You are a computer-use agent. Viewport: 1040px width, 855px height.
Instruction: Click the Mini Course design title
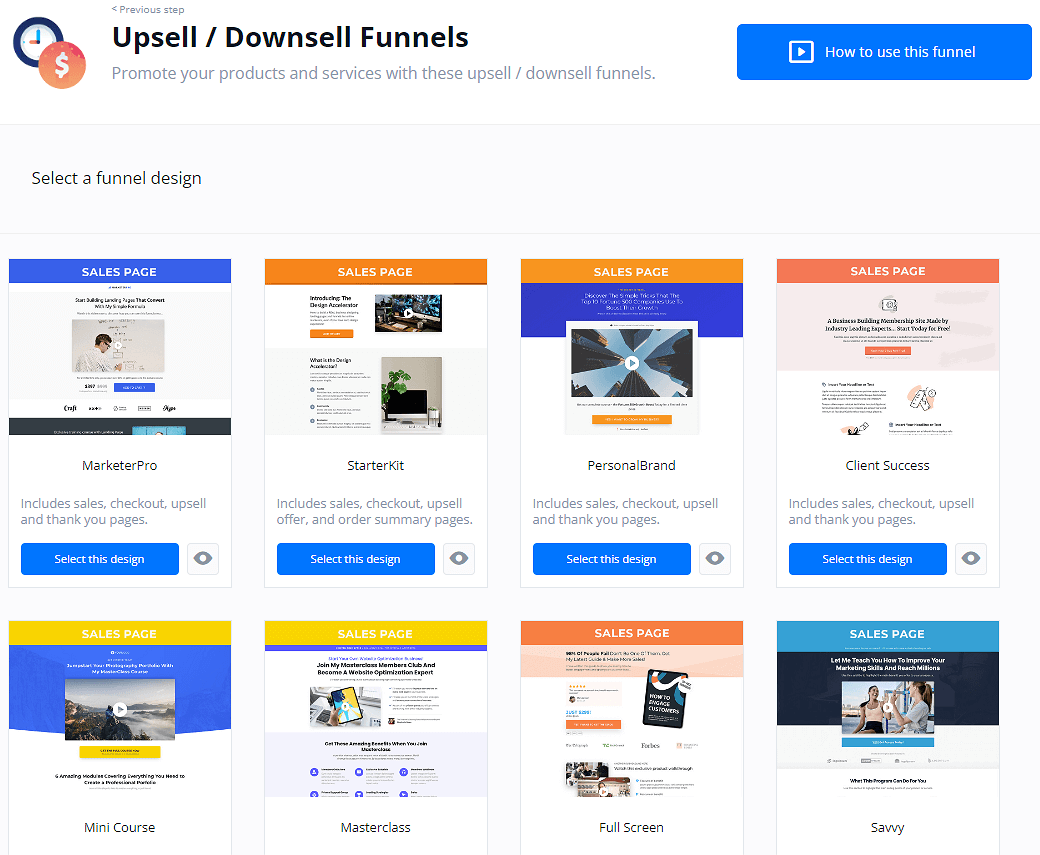point(119,827)
